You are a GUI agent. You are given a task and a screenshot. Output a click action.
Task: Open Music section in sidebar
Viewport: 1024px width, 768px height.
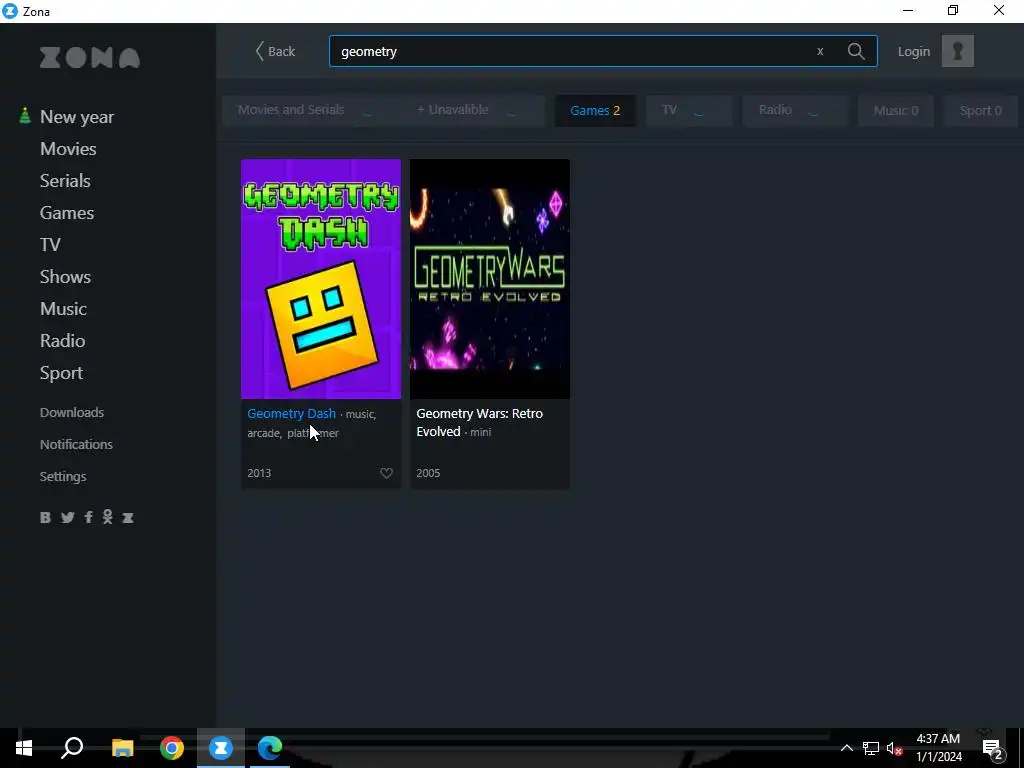(63, 308)
